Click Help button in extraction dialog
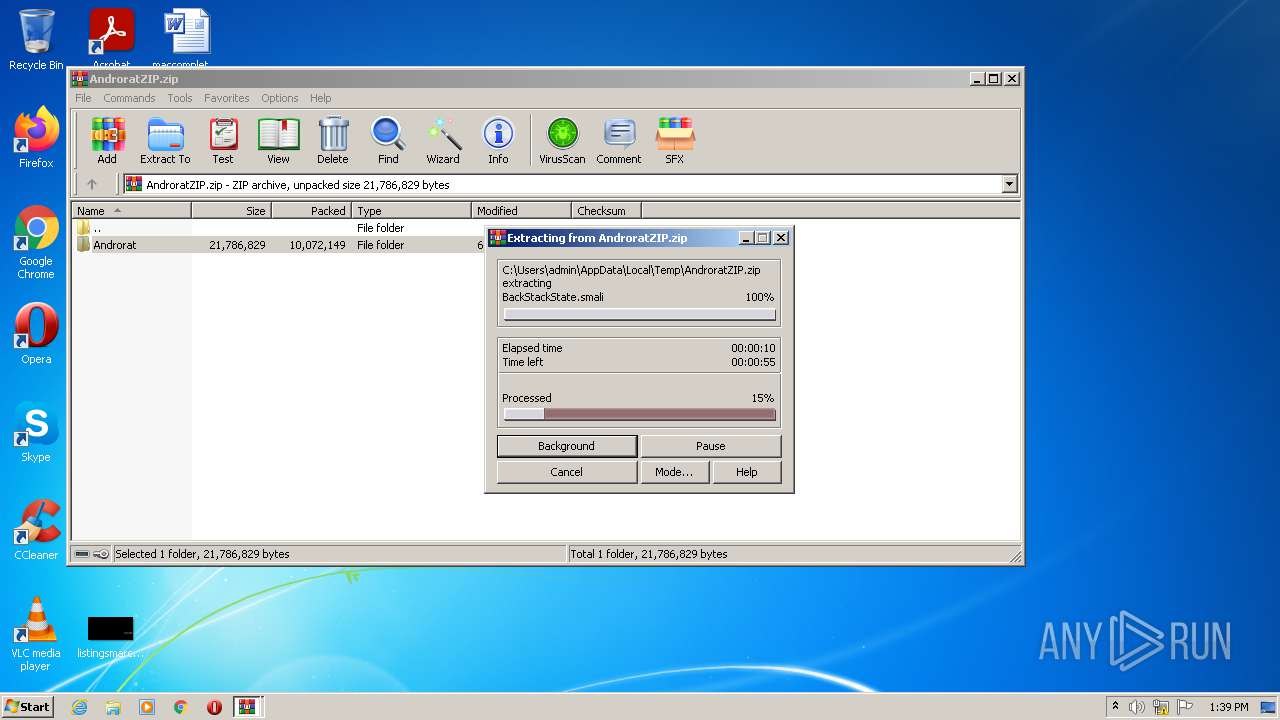The image size is (1280, 720). pos(747,472)
